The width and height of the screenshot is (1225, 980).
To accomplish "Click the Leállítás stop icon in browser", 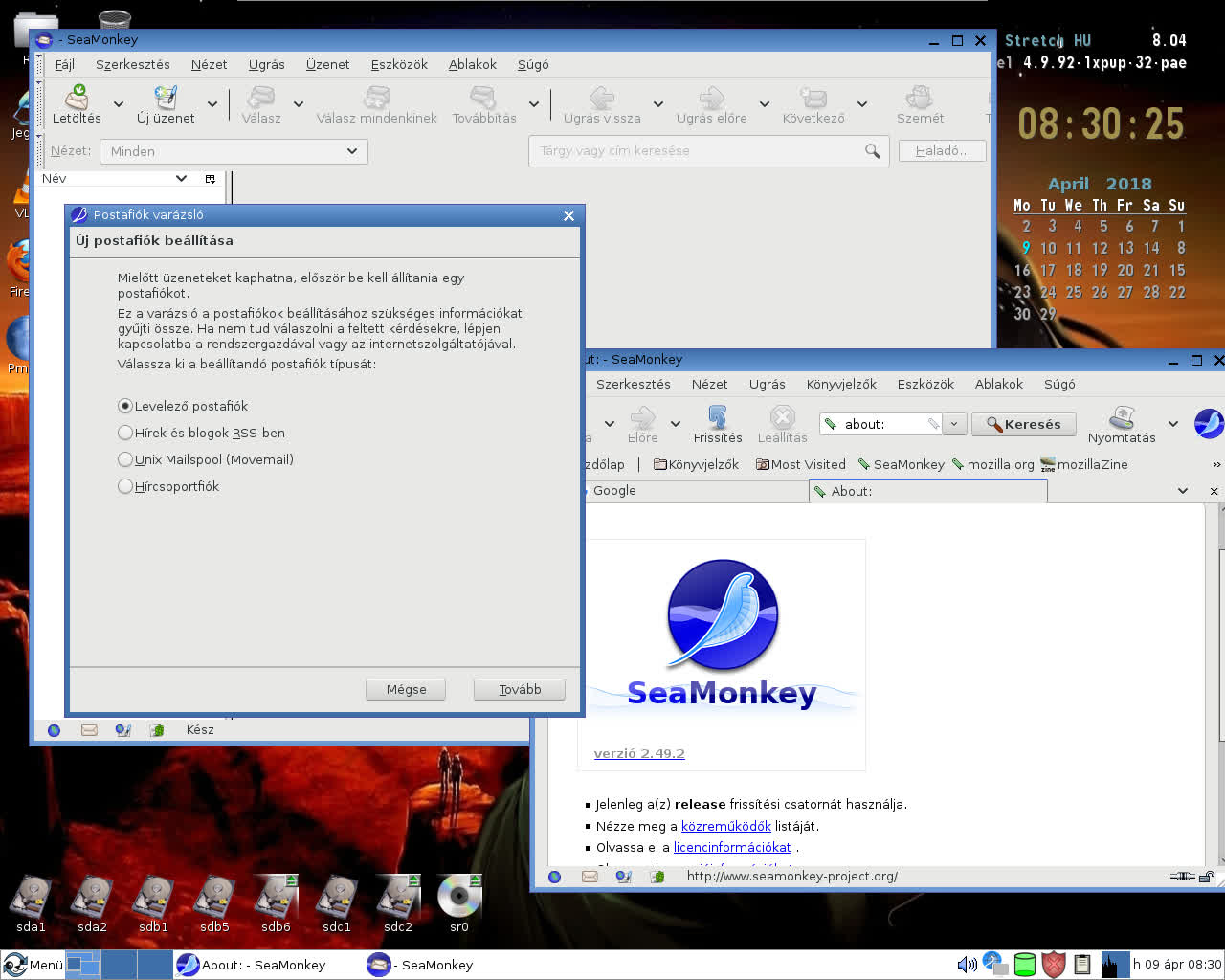I will click(x=783, y=416).
